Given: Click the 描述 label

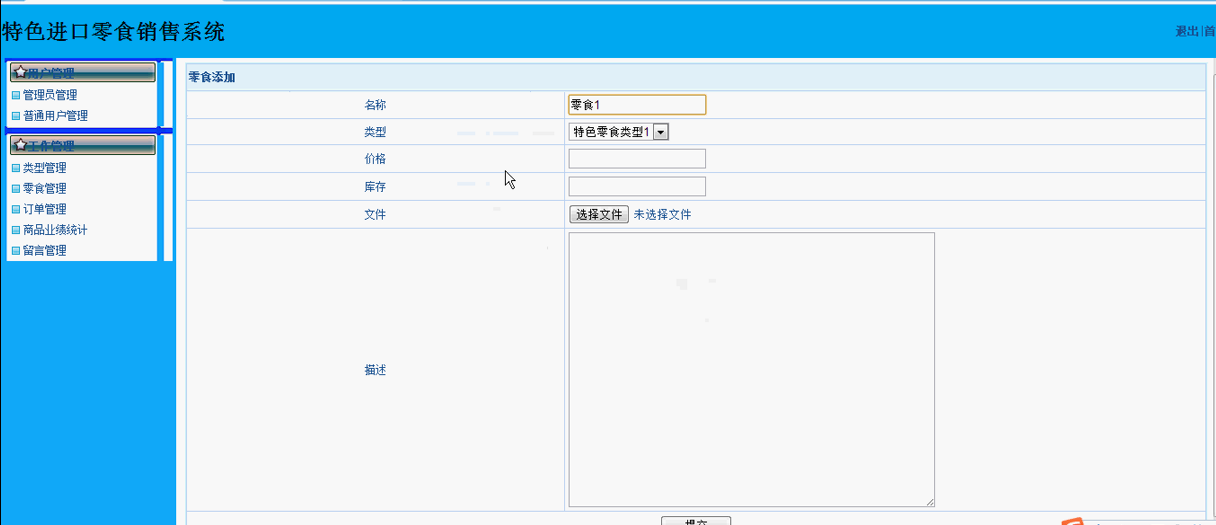Looking at the screenshot, I should [x=375, y=370].
